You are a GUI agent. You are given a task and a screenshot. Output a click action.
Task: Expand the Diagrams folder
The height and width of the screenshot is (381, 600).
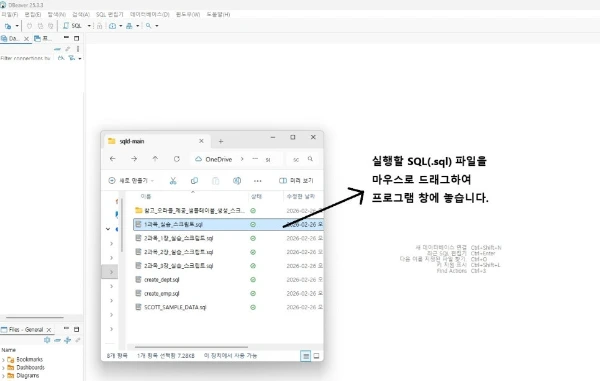point(3,376)
